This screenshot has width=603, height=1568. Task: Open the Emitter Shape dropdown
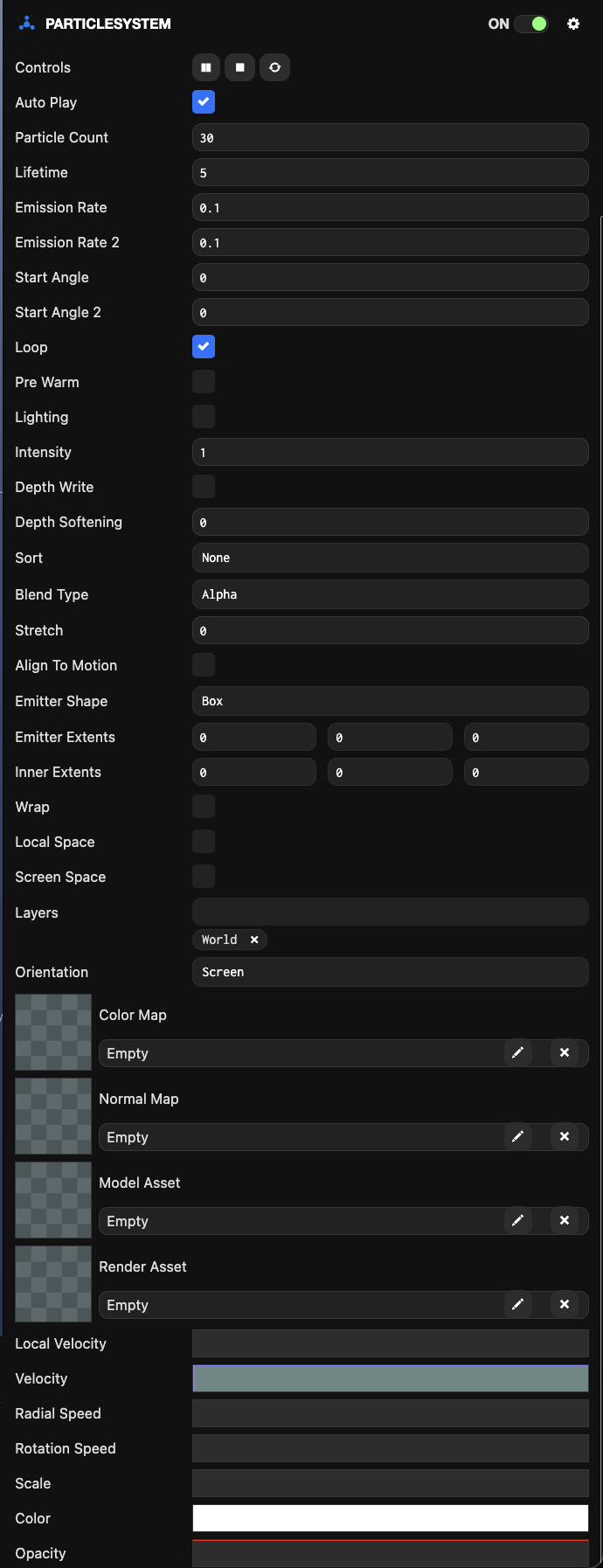[x=390, y=700]
